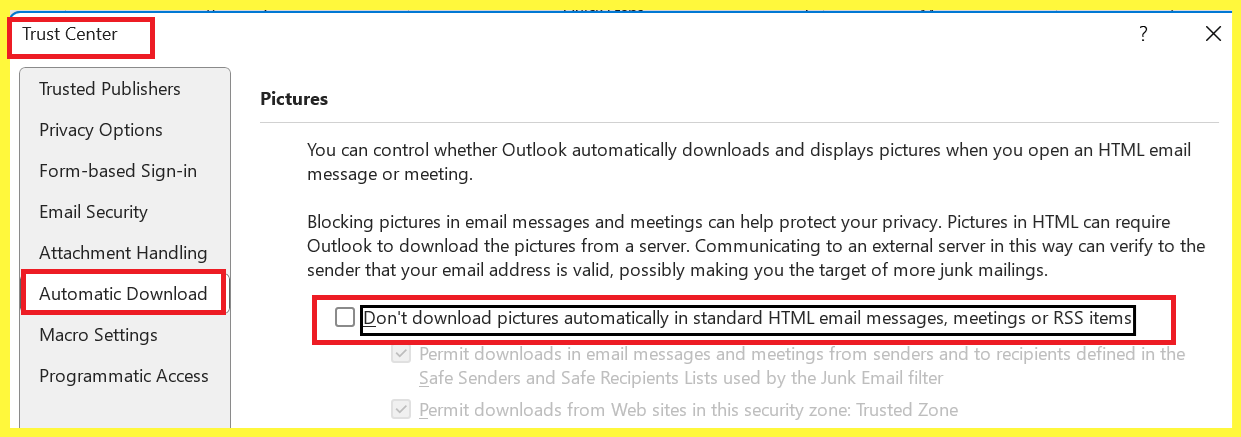Go to Email Security settings
Image resolution: width=1241 pixels, height=437 pixels.
(x=93, y=212)
